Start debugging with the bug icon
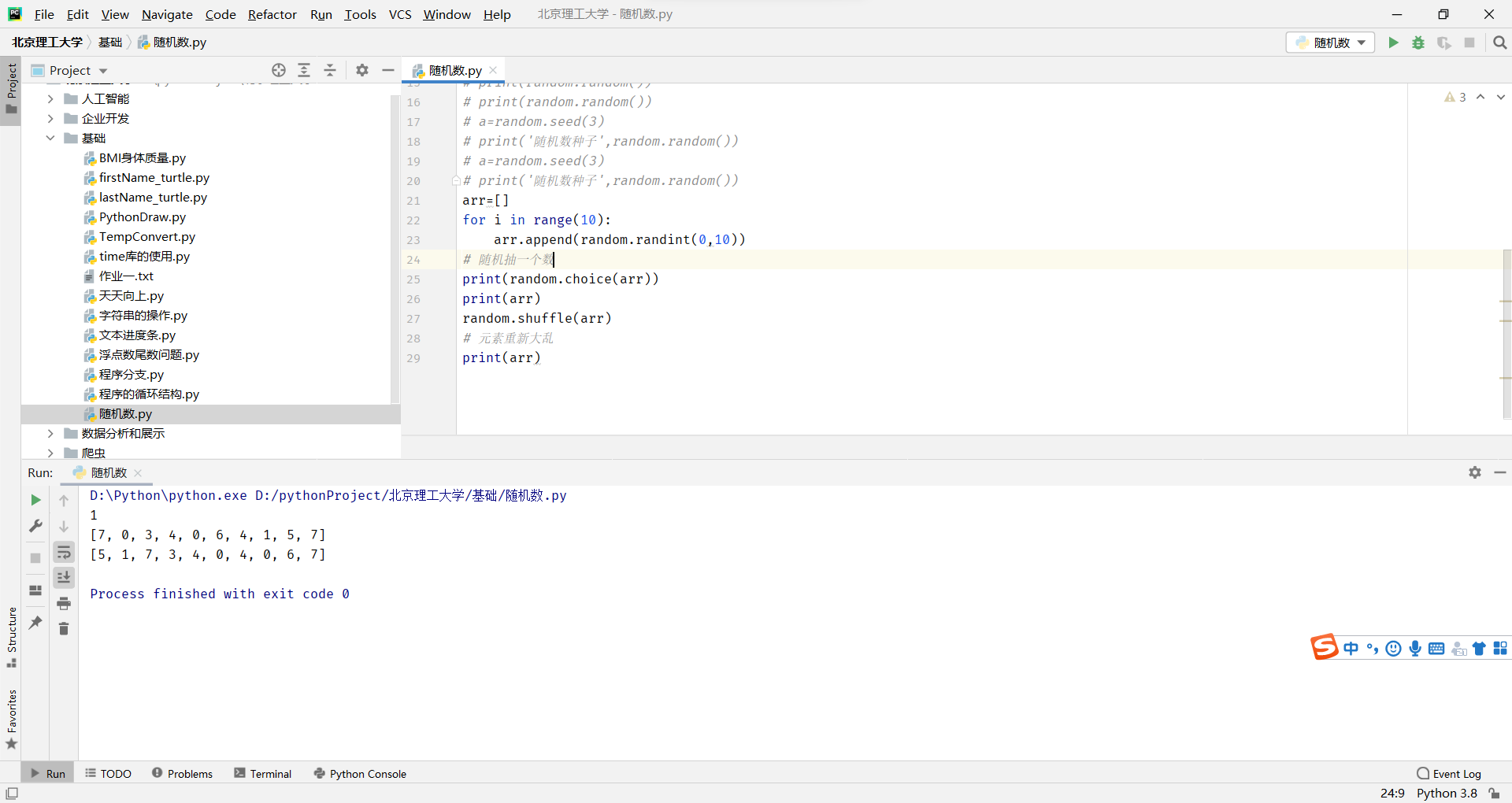Image resolution: width=1512 pixels, height=803 pixels. pyautogui.click(x=1418, y=43)
